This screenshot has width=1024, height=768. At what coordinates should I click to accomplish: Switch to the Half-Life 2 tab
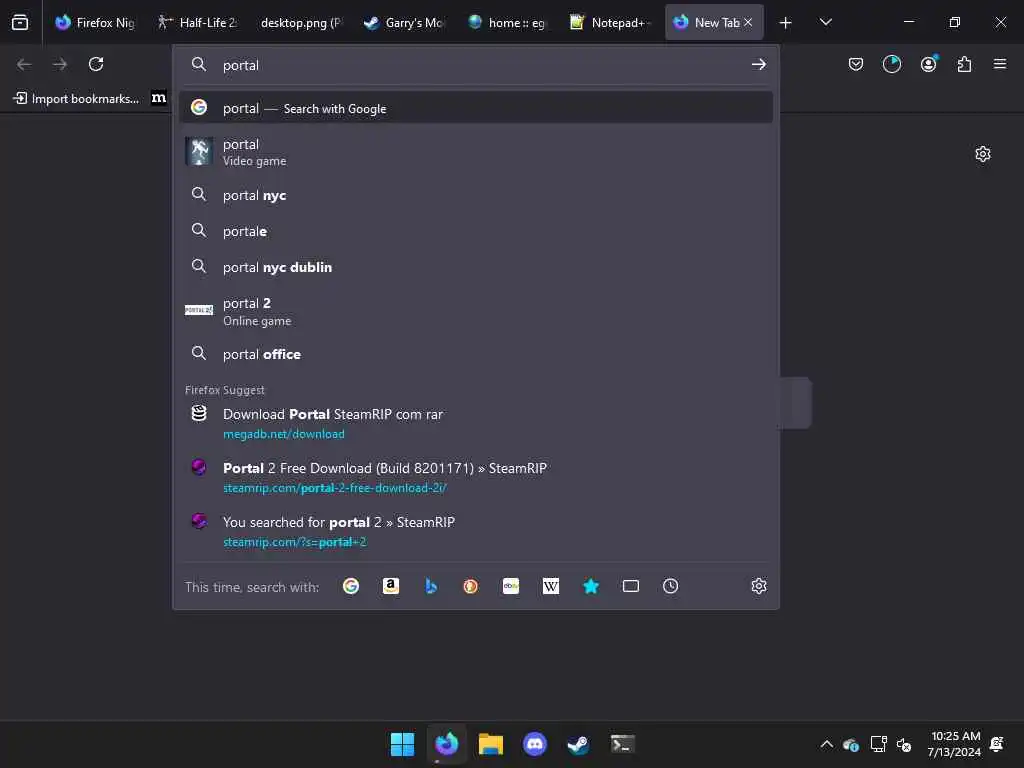pos(198,22)
